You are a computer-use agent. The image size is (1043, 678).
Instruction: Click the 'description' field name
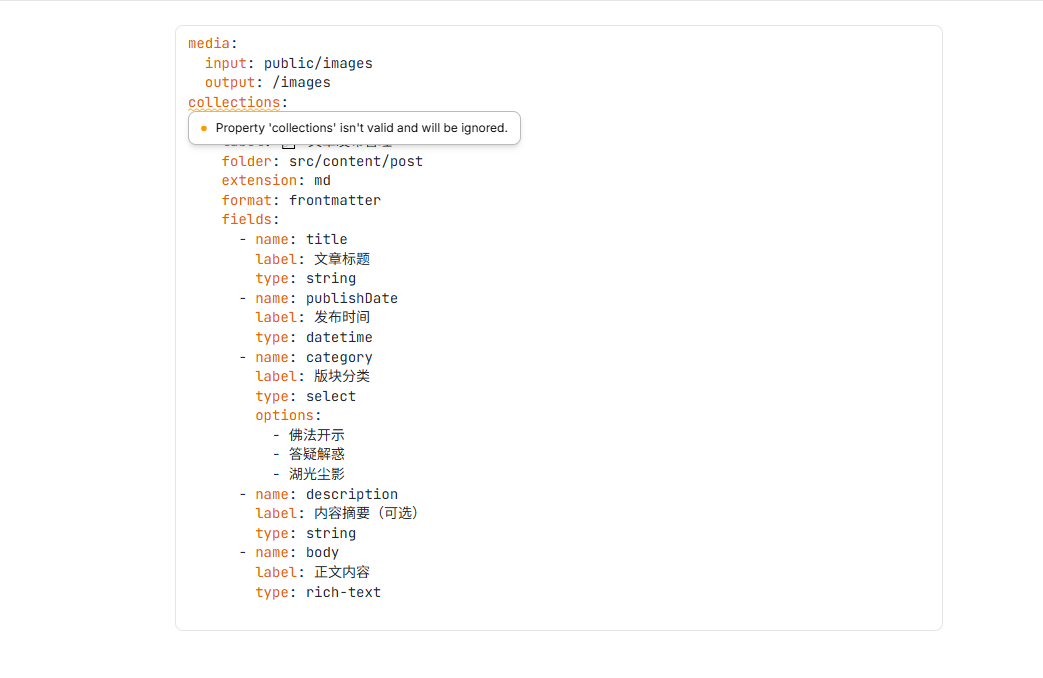coord(352,494)
